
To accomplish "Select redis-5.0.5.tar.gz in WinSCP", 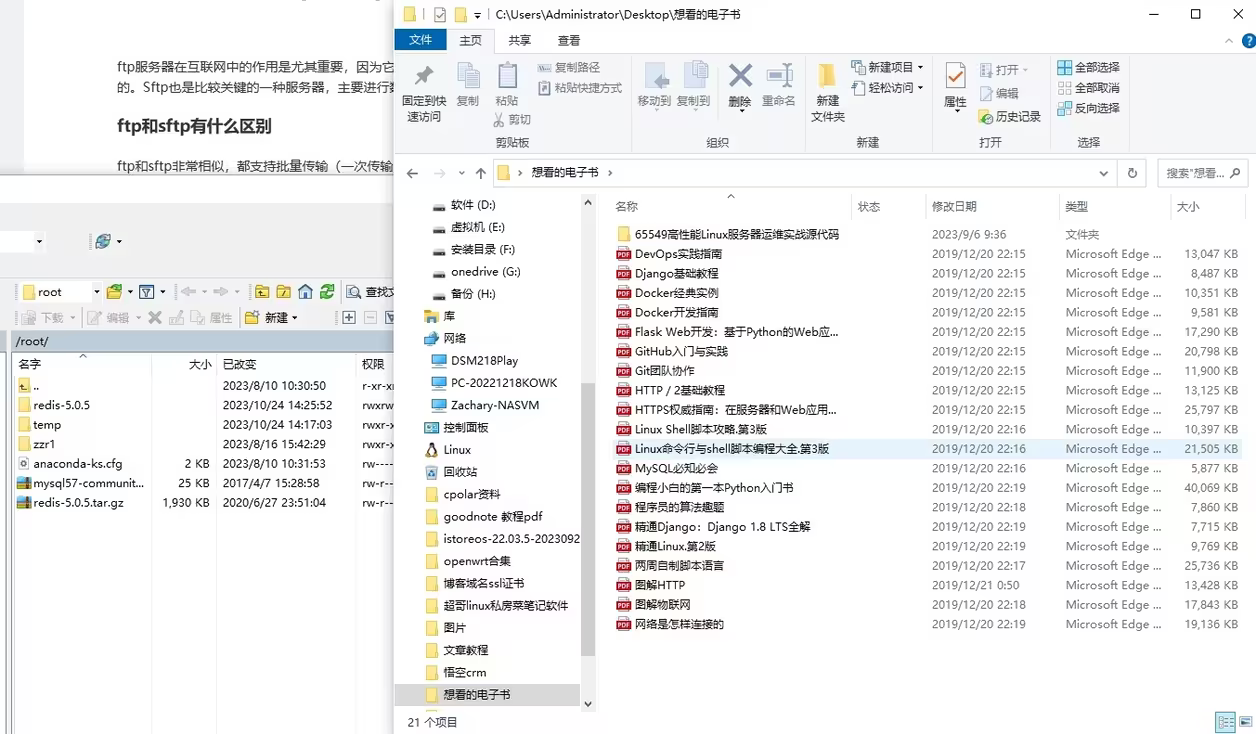I will pyautogui.click(x=78, y=503).
